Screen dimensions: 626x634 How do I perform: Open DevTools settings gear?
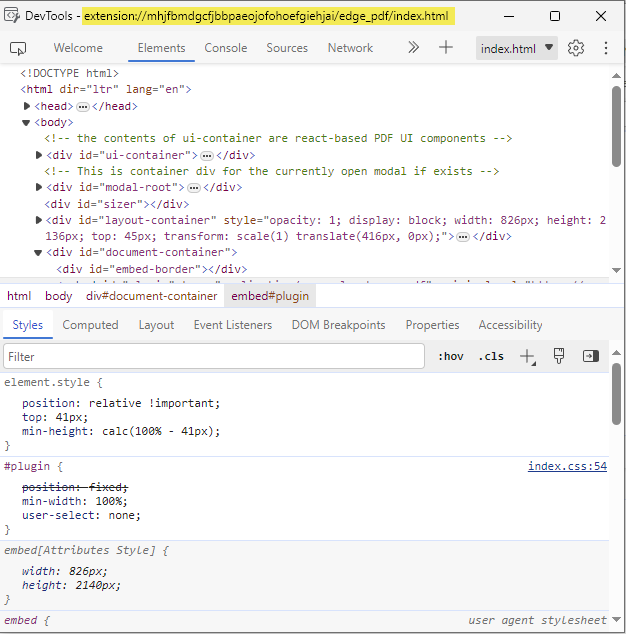point(575,48)
